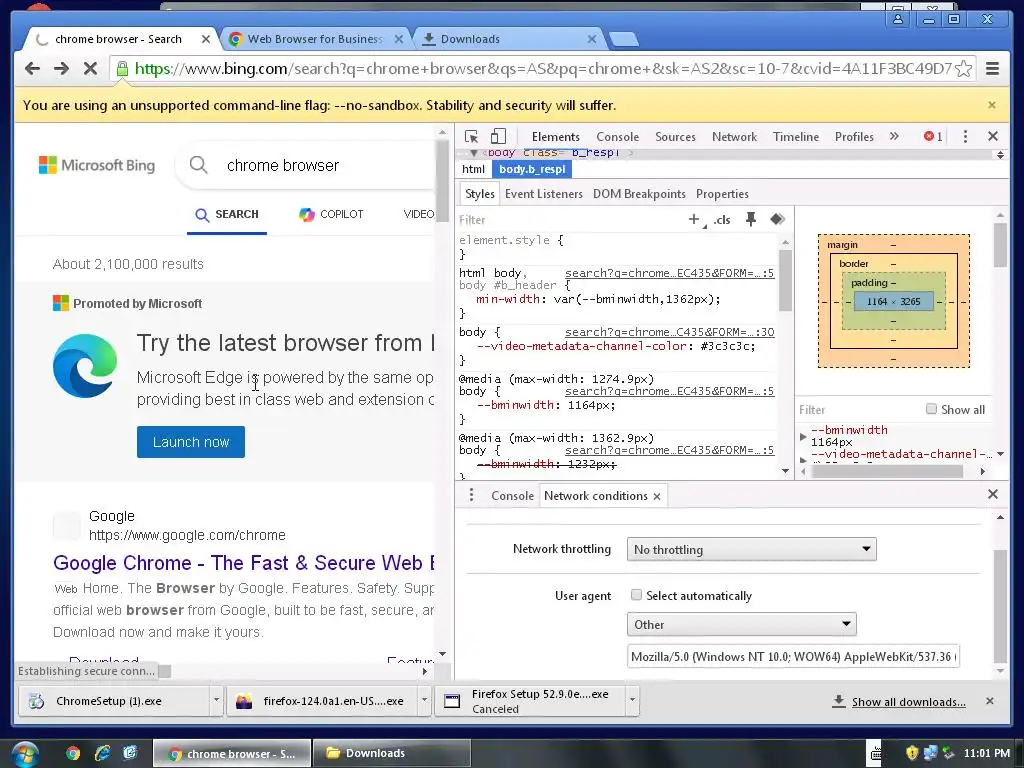Image resolution: width=1024 pixels, height=768 pixels.
Task: Toggle .cls element classes editor
Action: click(722, 219)
